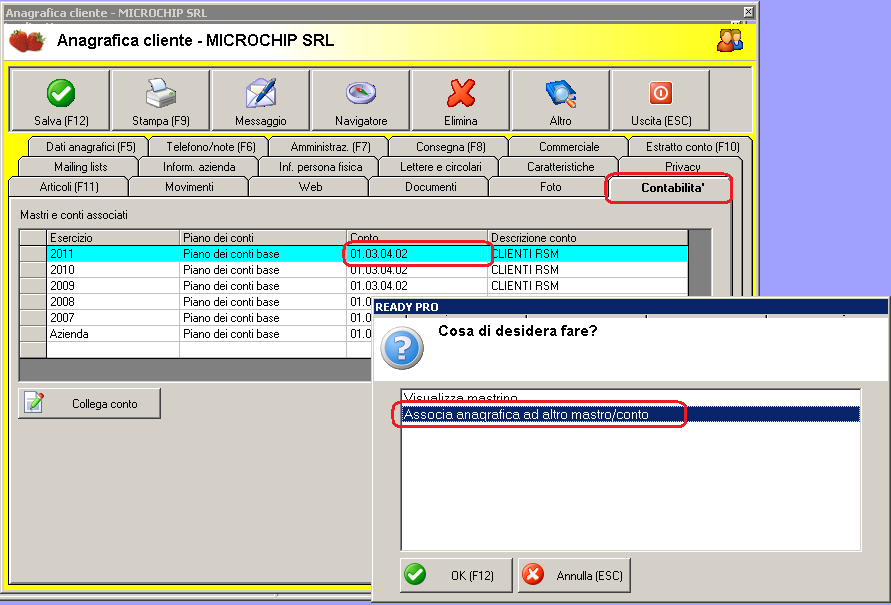Open the Inform. azienda tab
The height and width of the screenshot is (605, 891).
pos(199,167)
